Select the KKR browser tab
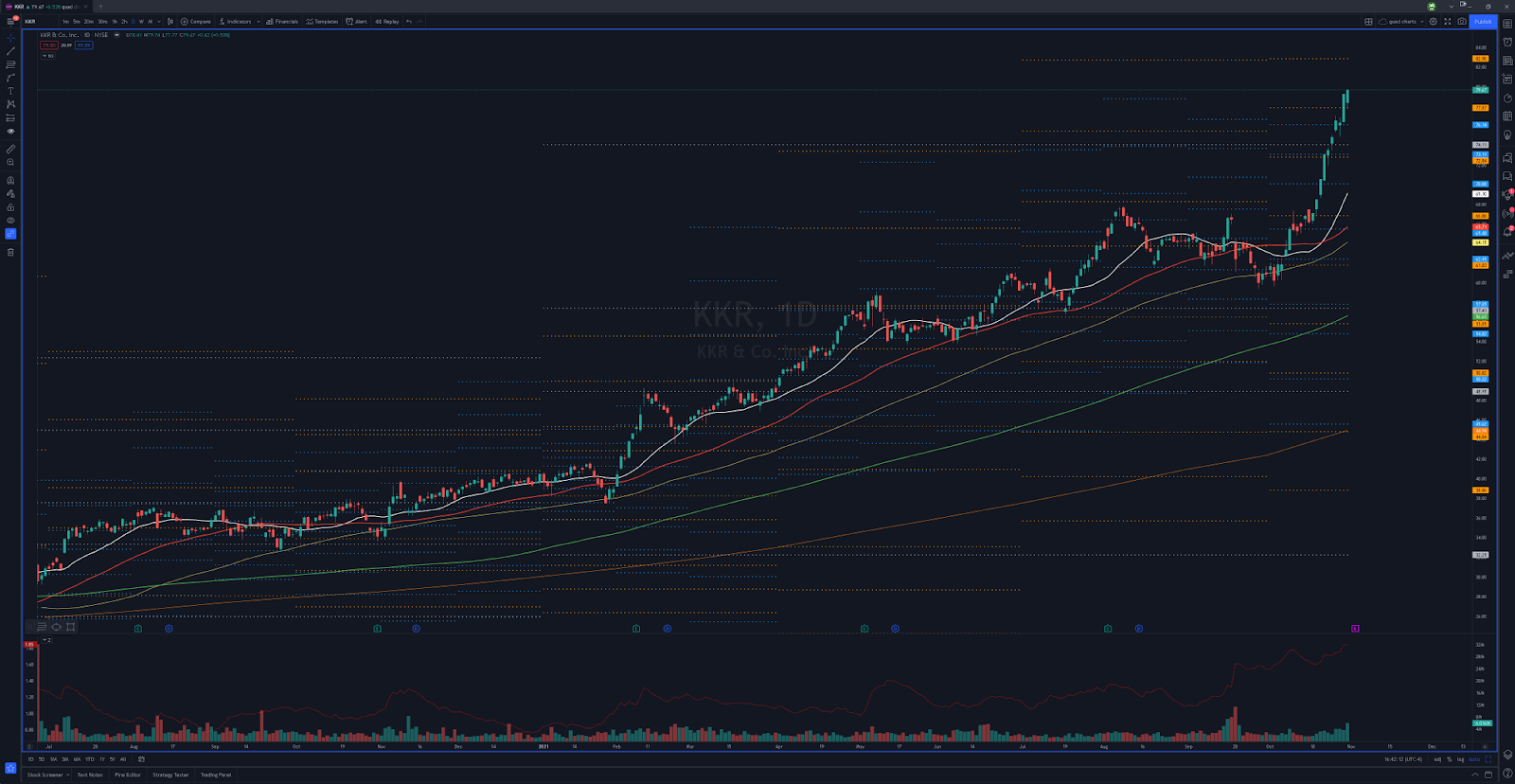Viewport: 1515px width, 784px height. 45,7
